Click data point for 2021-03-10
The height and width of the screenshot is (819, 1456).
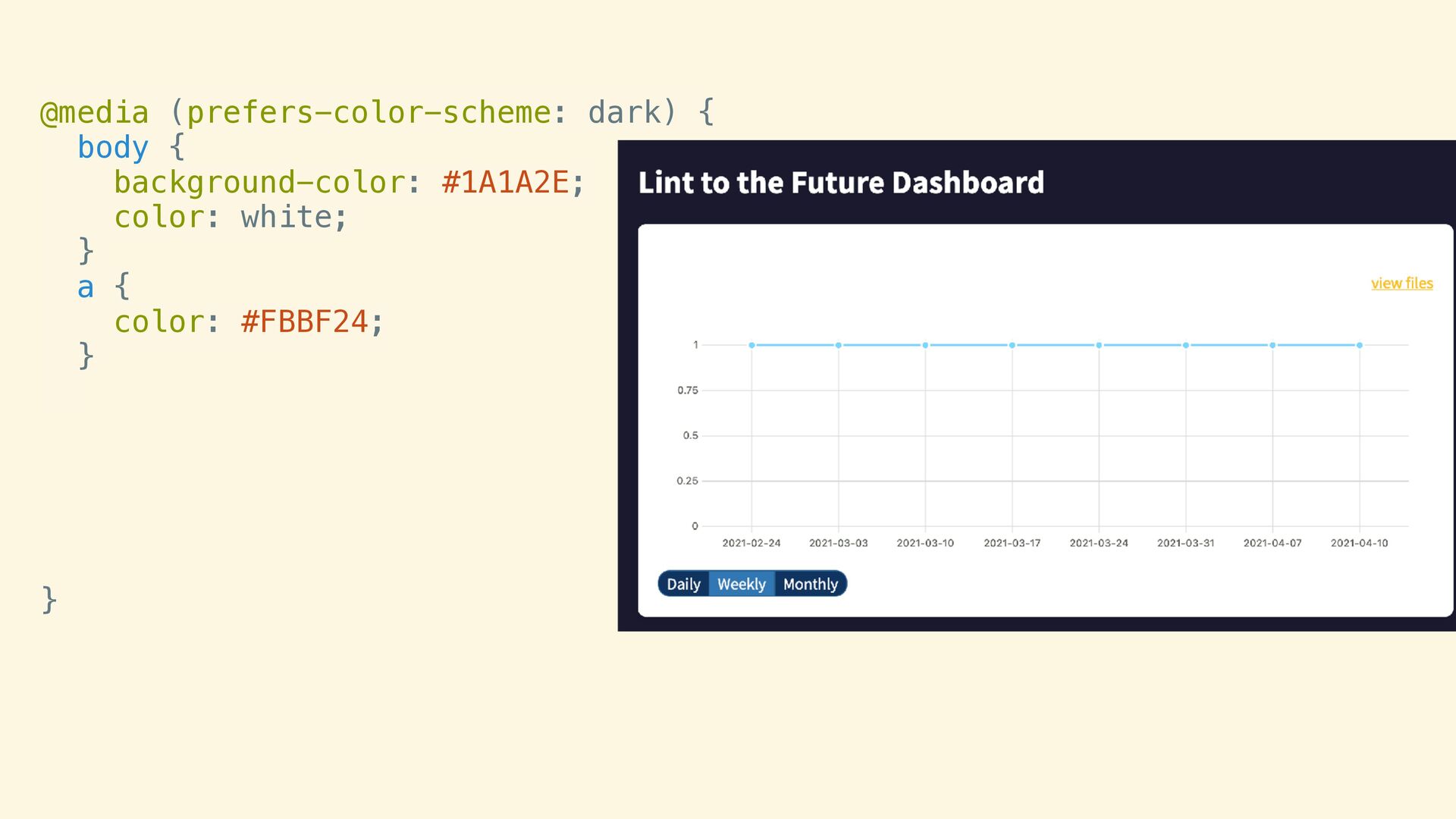pos(925,345)
